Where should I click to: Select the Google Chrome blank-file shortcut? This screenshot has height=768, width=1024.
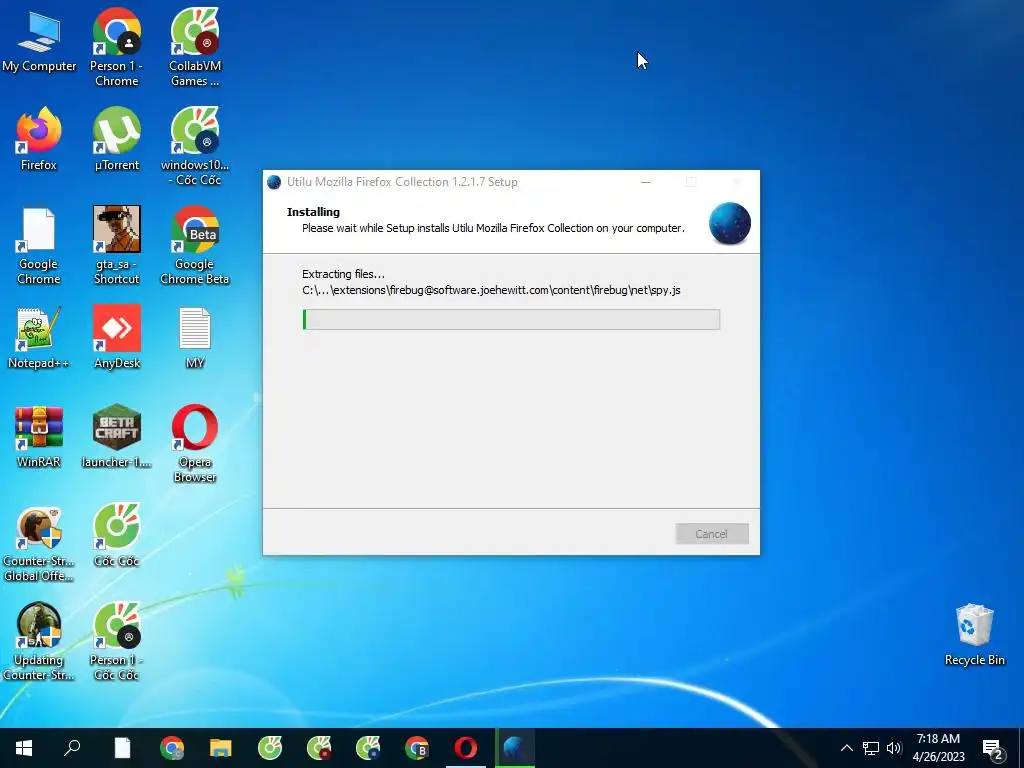pyautogui.click(x=39, y=246)
